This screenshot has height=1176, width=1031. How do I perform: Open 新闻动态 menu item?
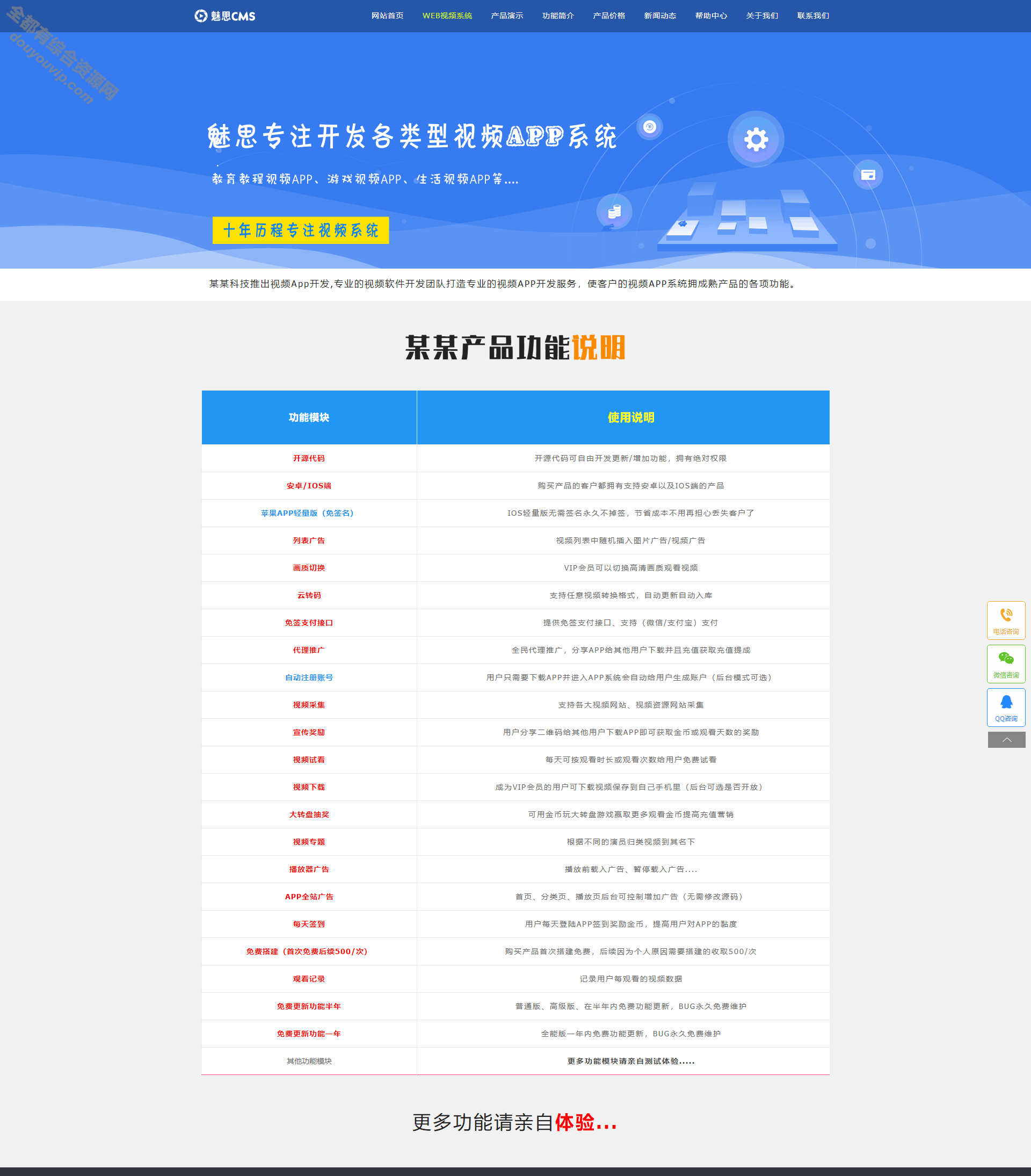click(659, 16)
